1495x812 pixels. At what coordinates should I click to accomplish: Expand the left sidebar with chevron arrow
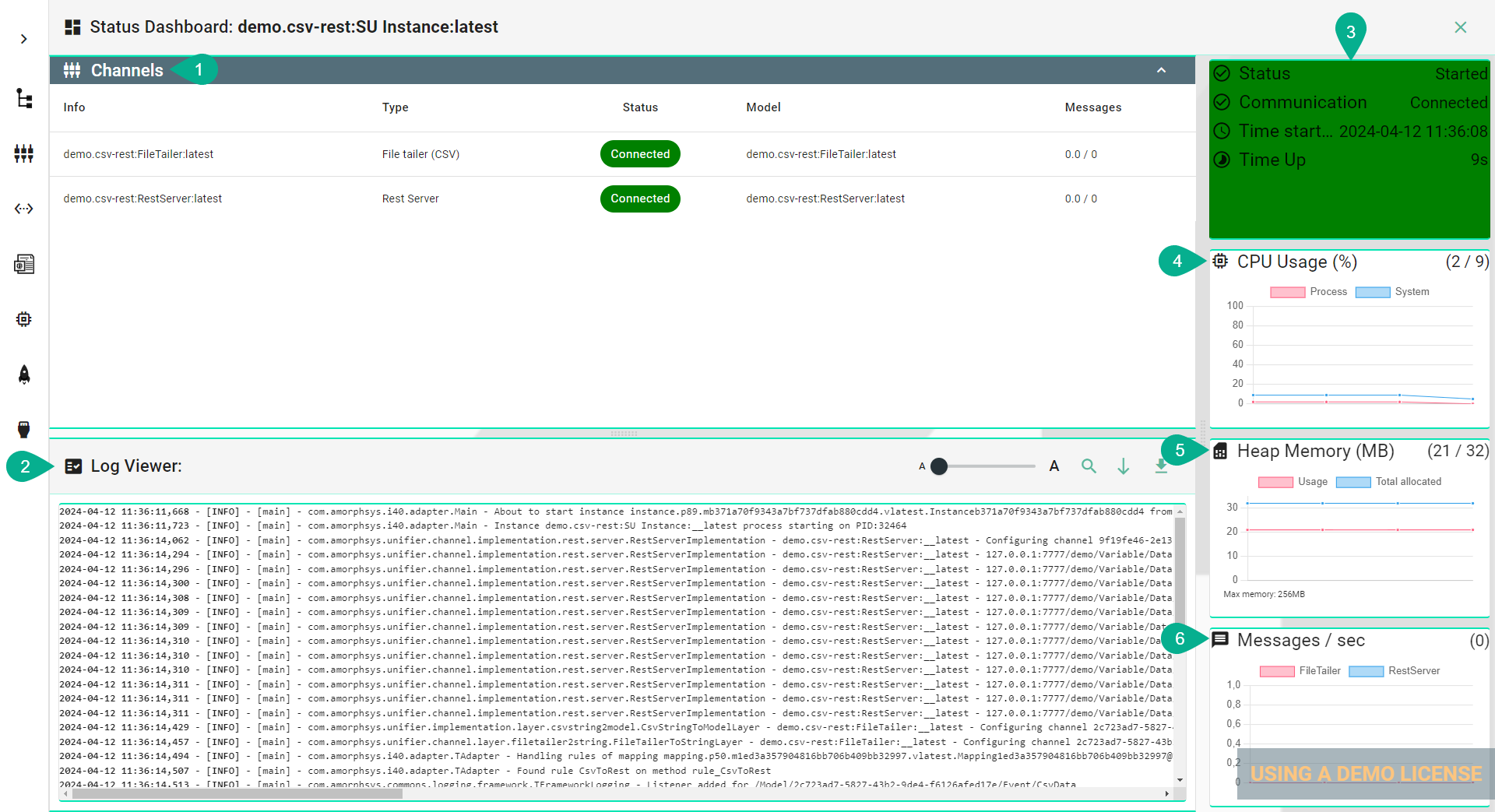coord(24,39)
